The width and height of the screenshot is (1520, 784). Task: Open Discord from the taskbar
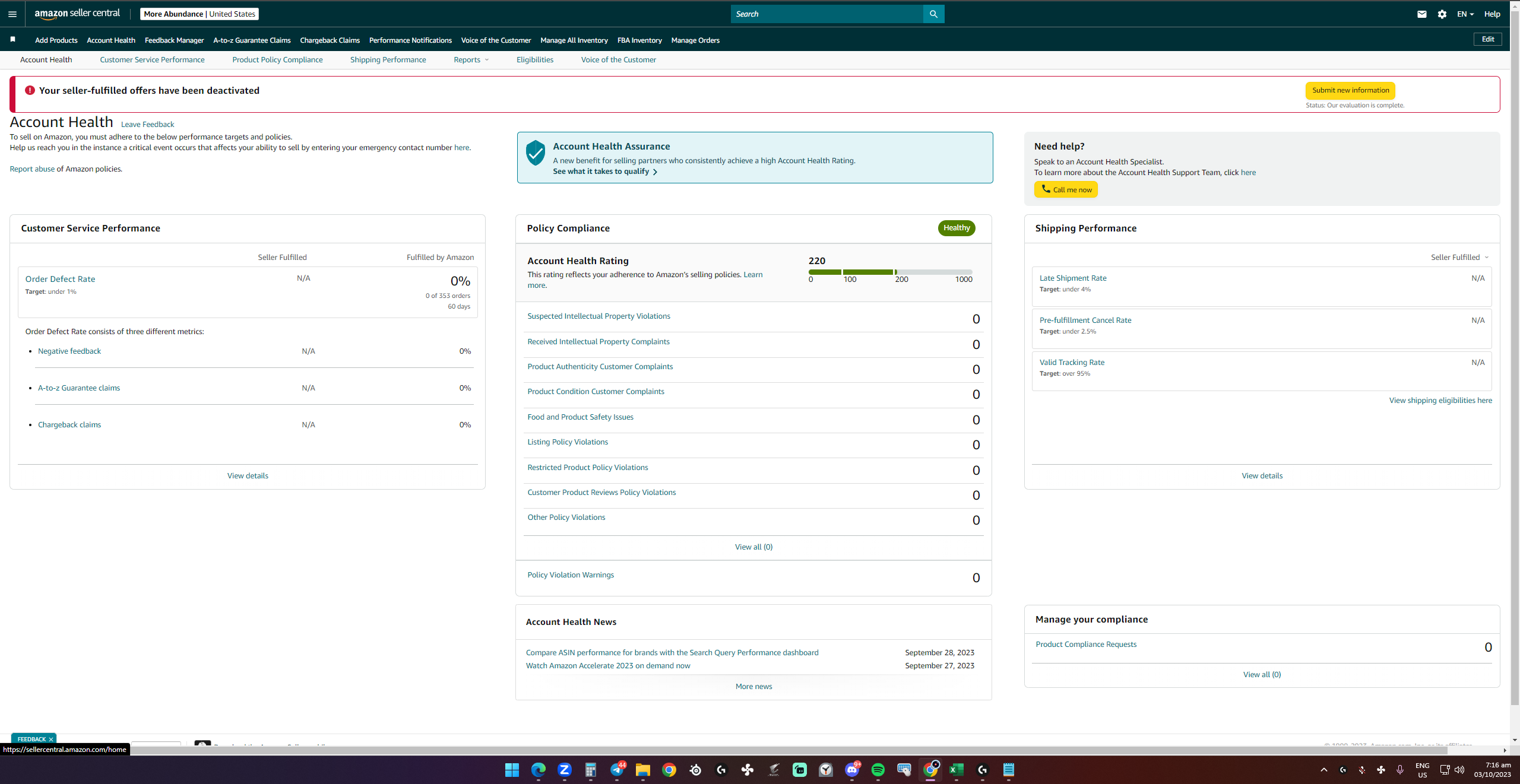point(852,770)
